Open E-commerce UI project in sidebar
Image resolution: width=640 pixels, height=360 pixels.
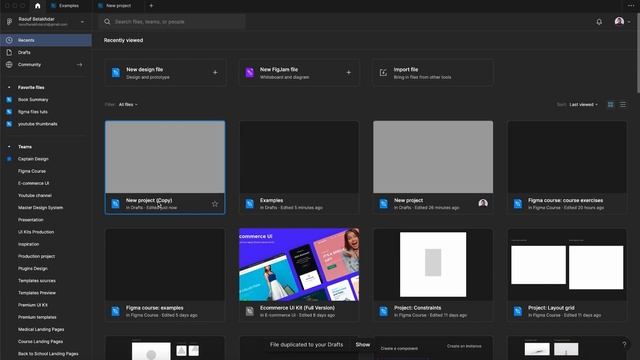(x=33, y=183)
